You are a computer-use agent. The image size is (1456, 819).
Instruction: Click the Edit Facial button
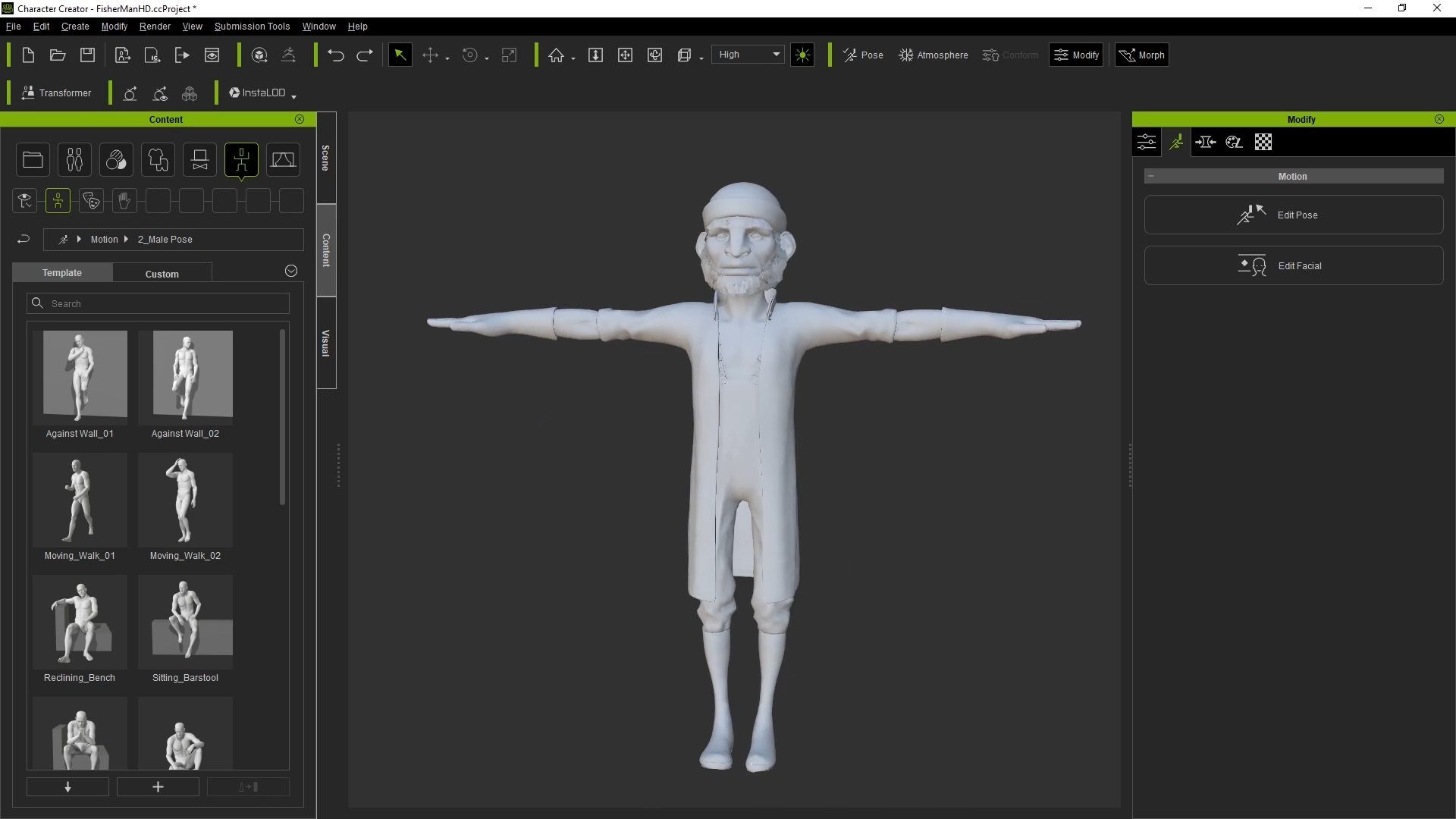[x=1293, y=266]
